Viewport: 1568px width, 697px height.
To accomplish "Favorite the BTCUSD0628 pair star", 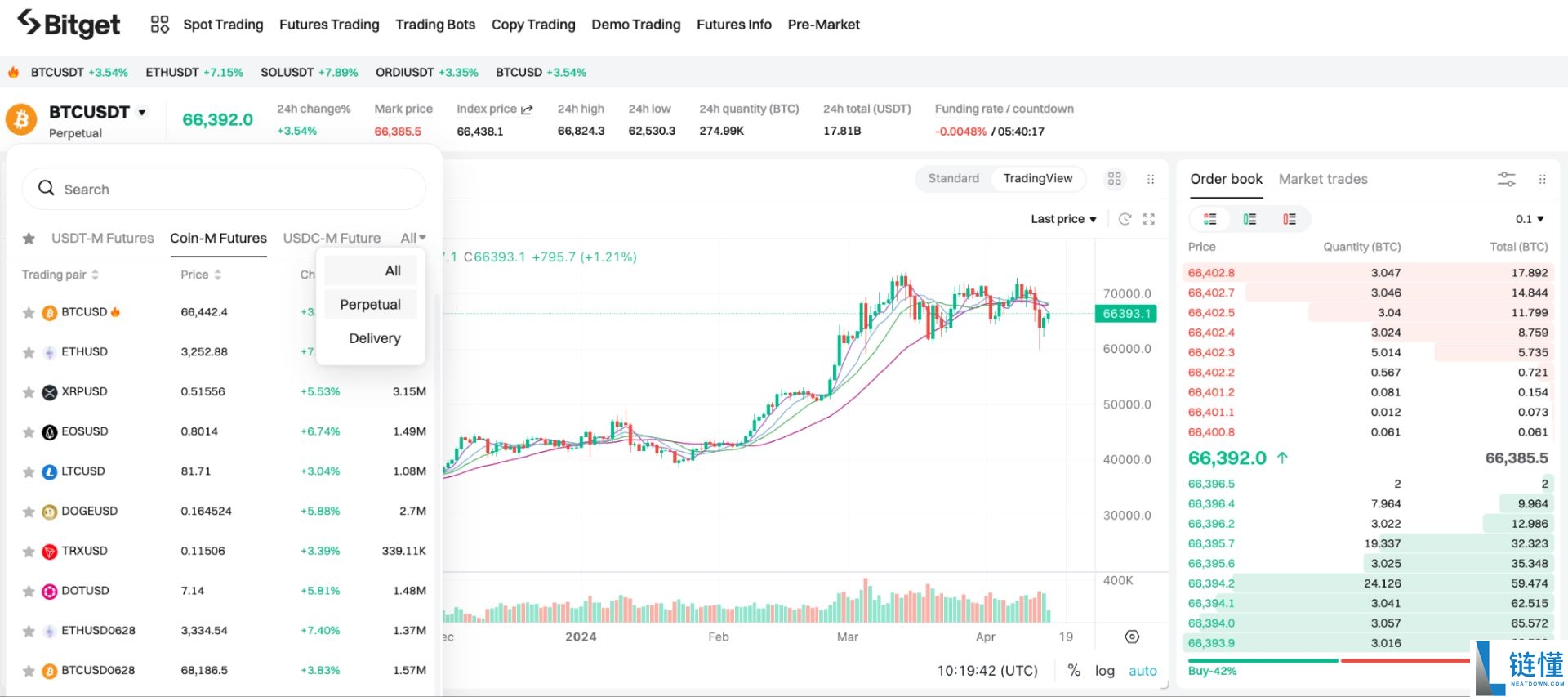I will tap(29, 672).
